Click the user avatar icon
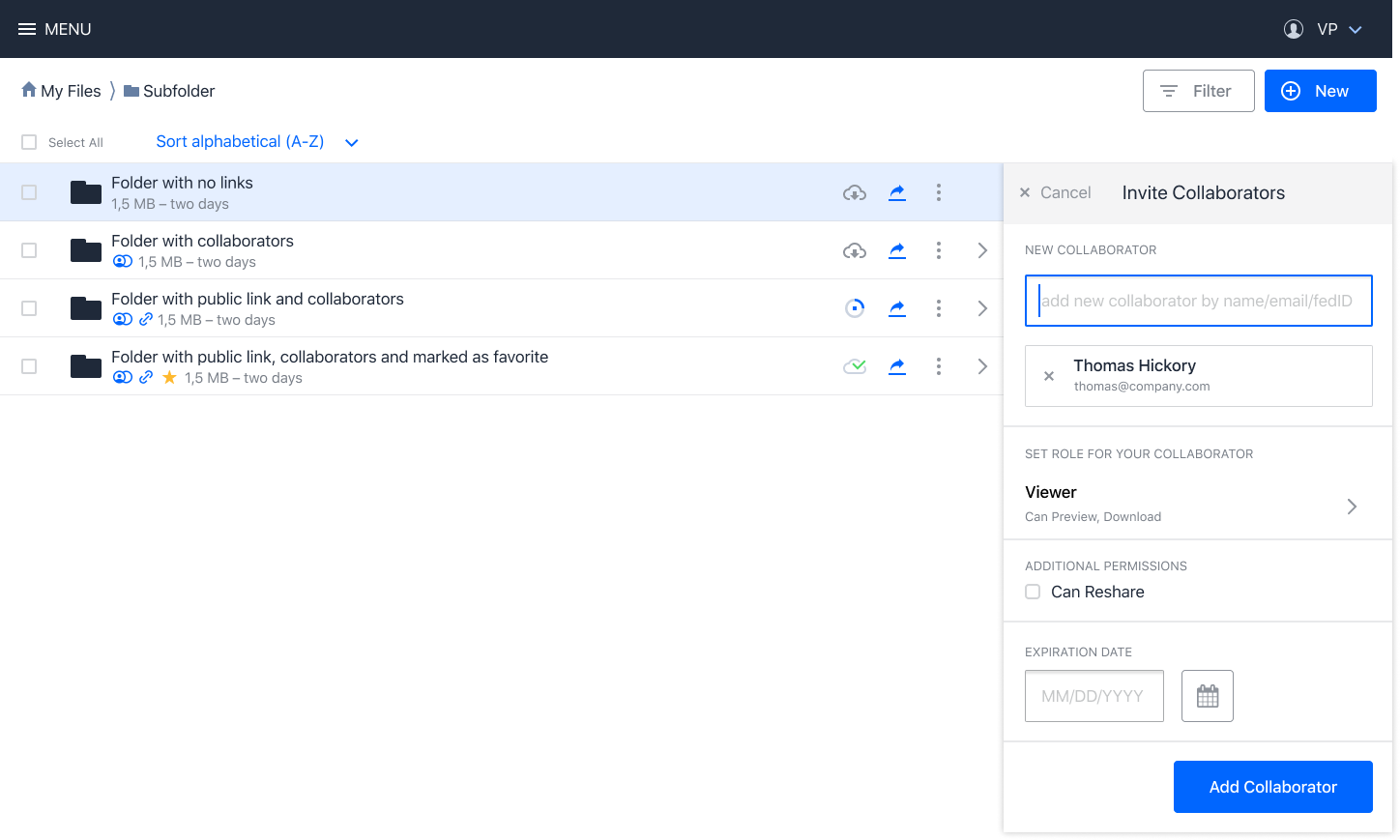This screenshot has width=1400, height=840. coord(1293,29)
